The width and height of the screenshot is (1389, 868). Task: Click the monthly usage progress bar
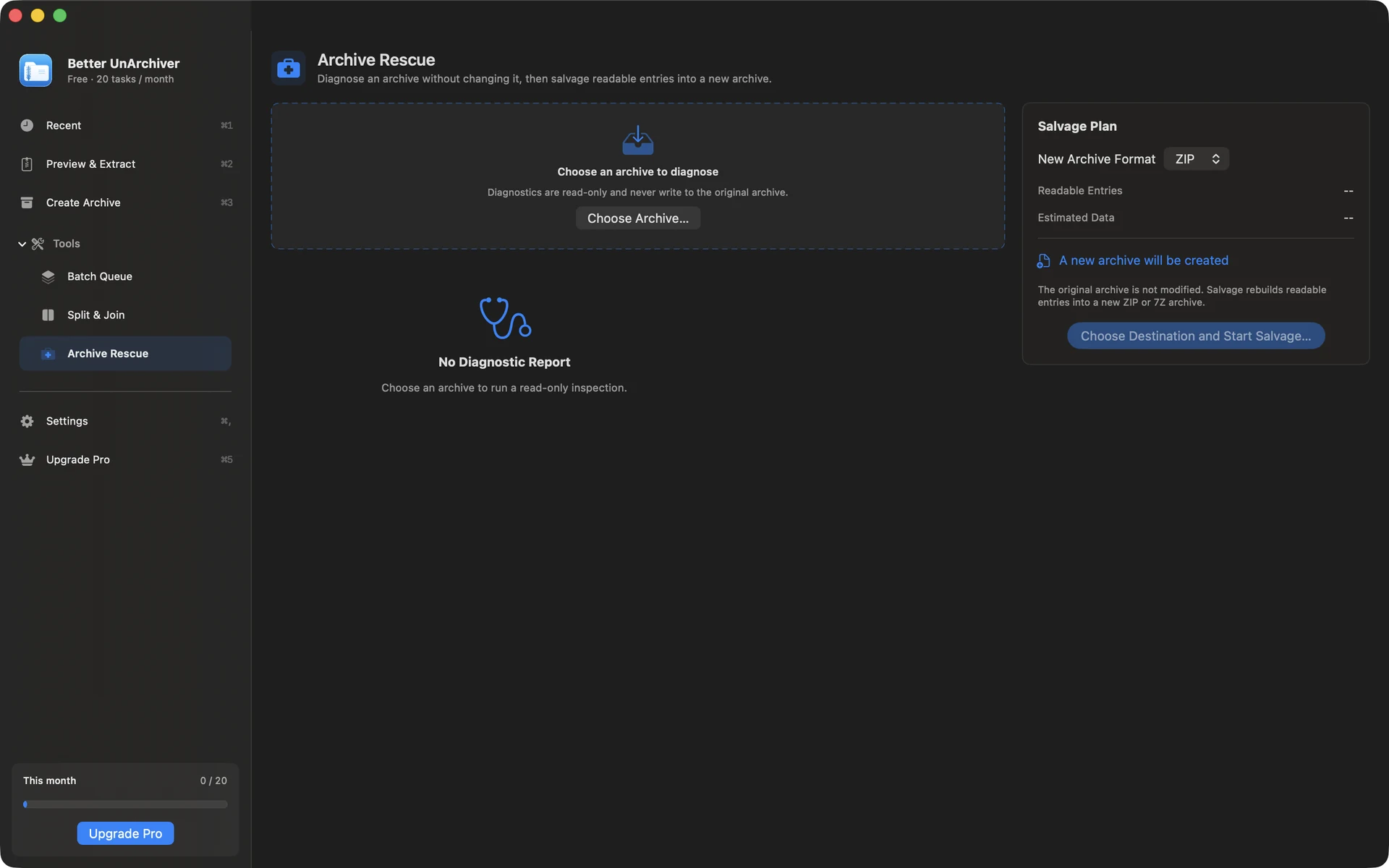pyautogui.click(x=125, y=804)
